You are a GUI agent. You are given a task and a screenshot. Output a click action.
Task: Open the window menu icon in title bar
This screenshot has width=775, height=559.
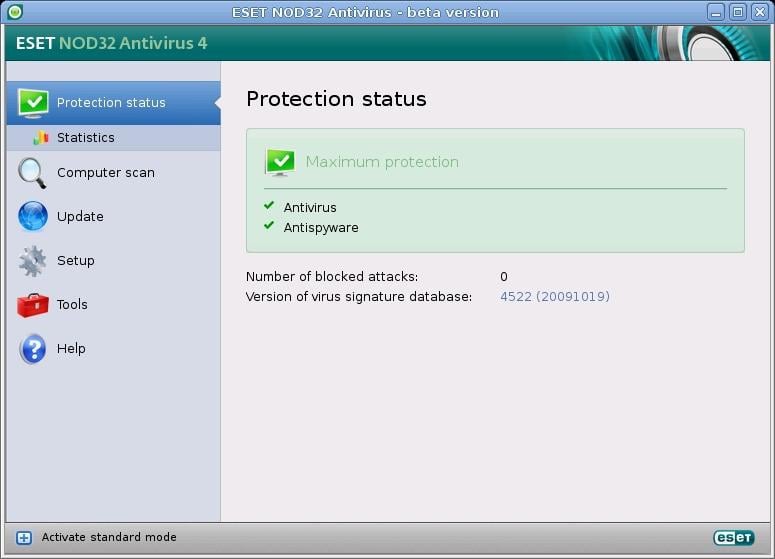15,12
